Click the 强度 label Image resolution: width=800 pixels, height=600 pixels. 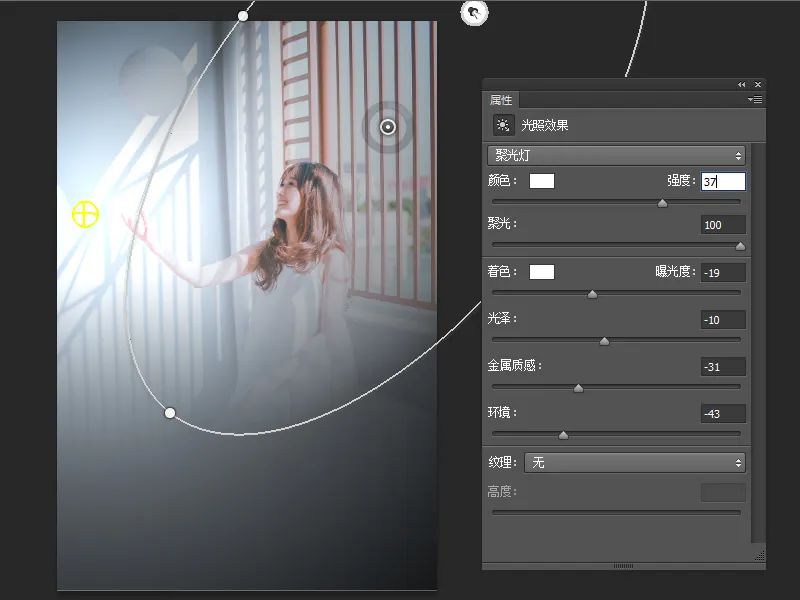point(681,181)
